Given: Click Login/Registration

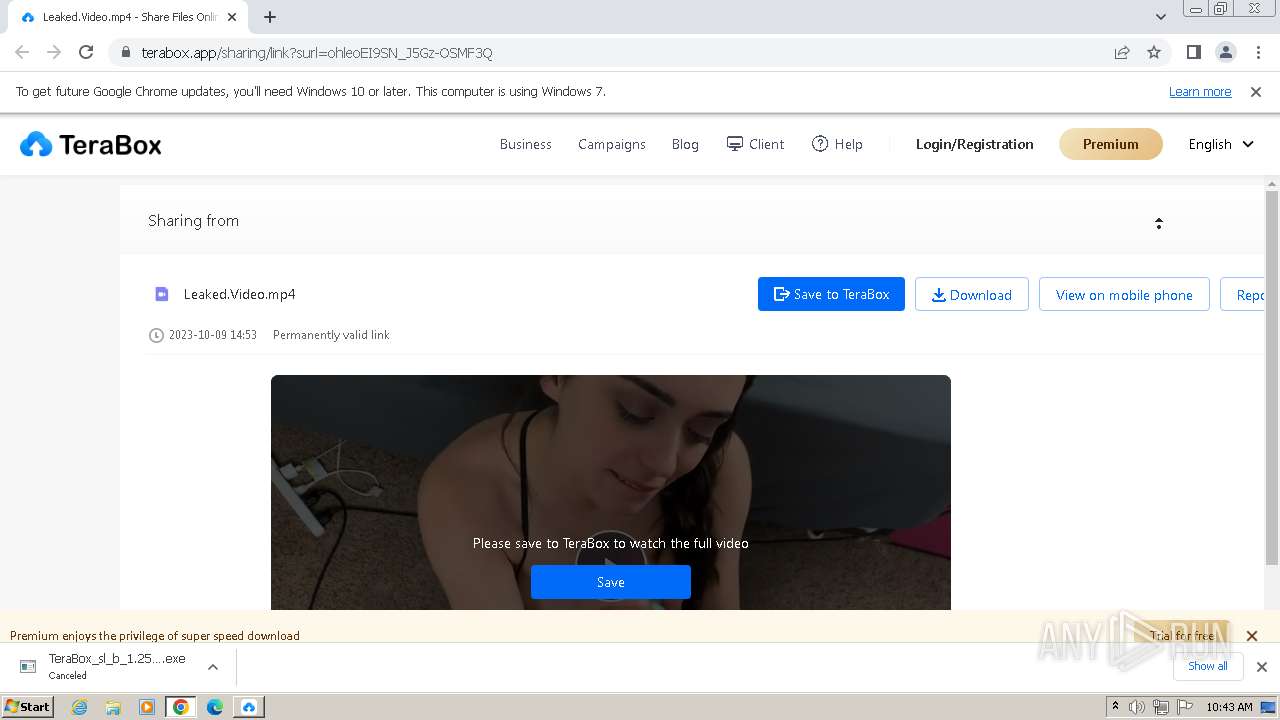Looking at the screenshot, I should pos(975,144).
